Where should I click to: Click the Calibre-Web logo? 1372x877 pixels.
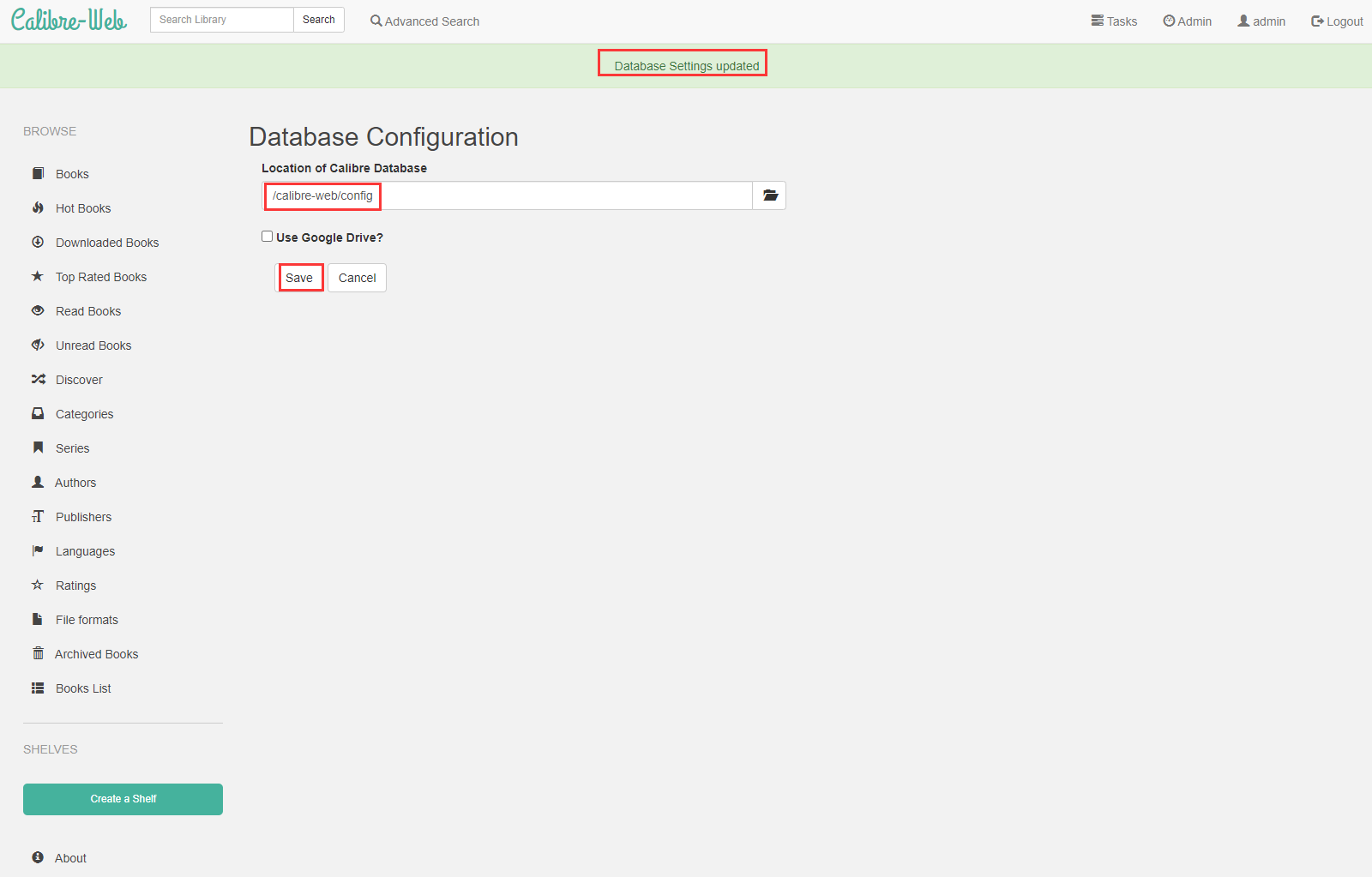(x=69, y=21)
